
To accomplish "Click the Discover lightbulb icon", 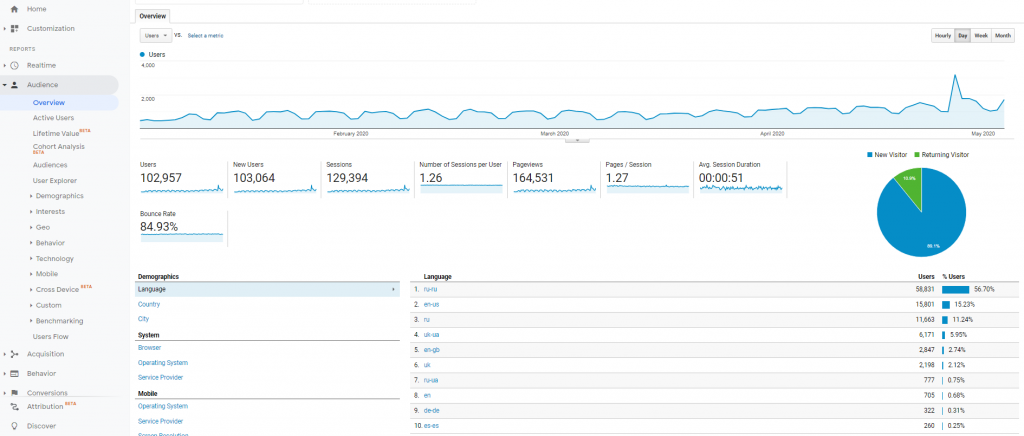I will tap(15, 426).
